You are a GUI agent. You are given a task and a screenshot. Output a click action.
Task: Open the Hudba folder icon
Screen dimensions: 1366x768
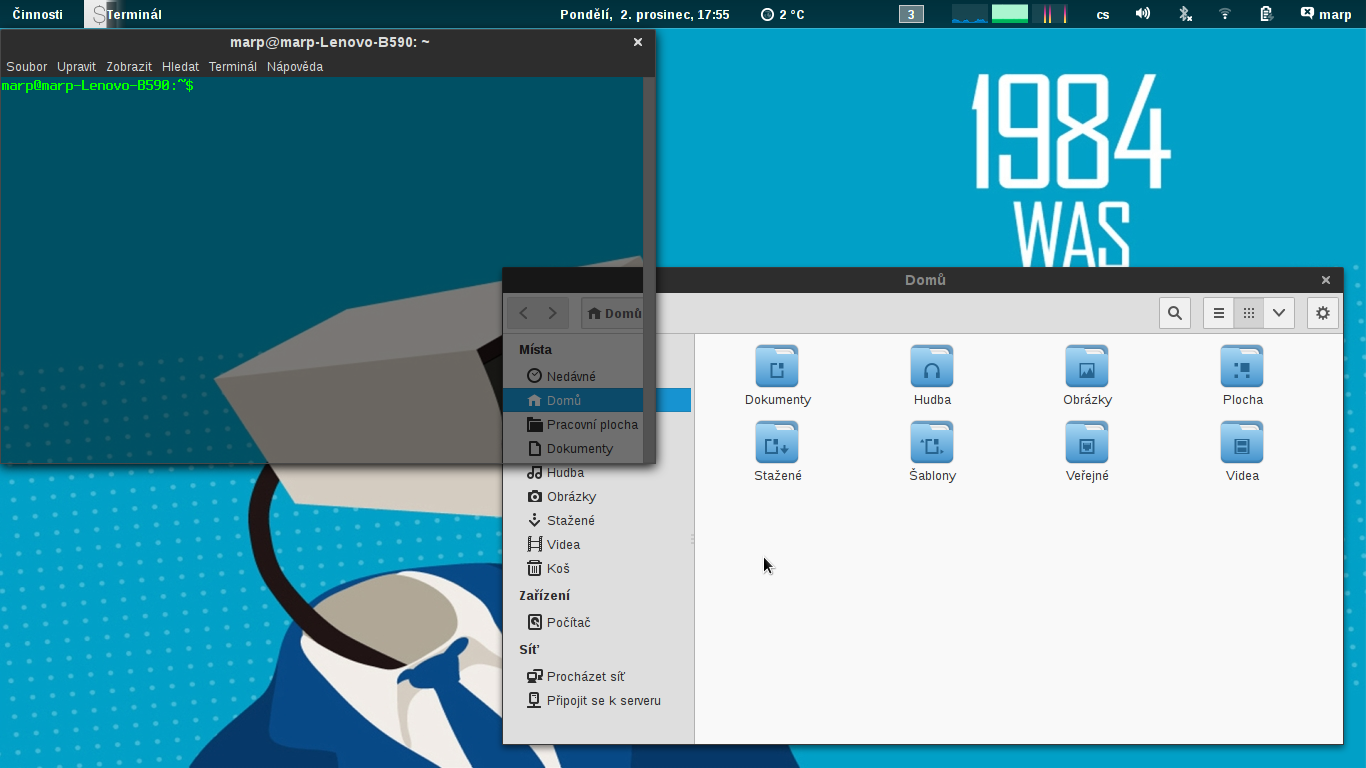932,367
